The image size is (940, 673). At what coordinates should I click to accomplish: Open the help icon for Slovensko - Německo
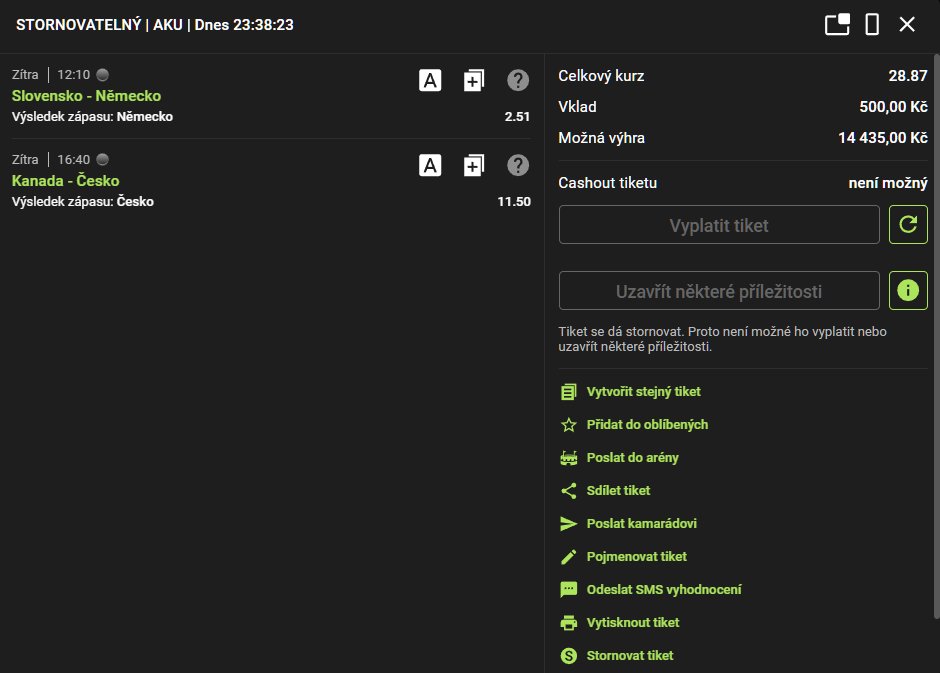[x=518, y=80]
